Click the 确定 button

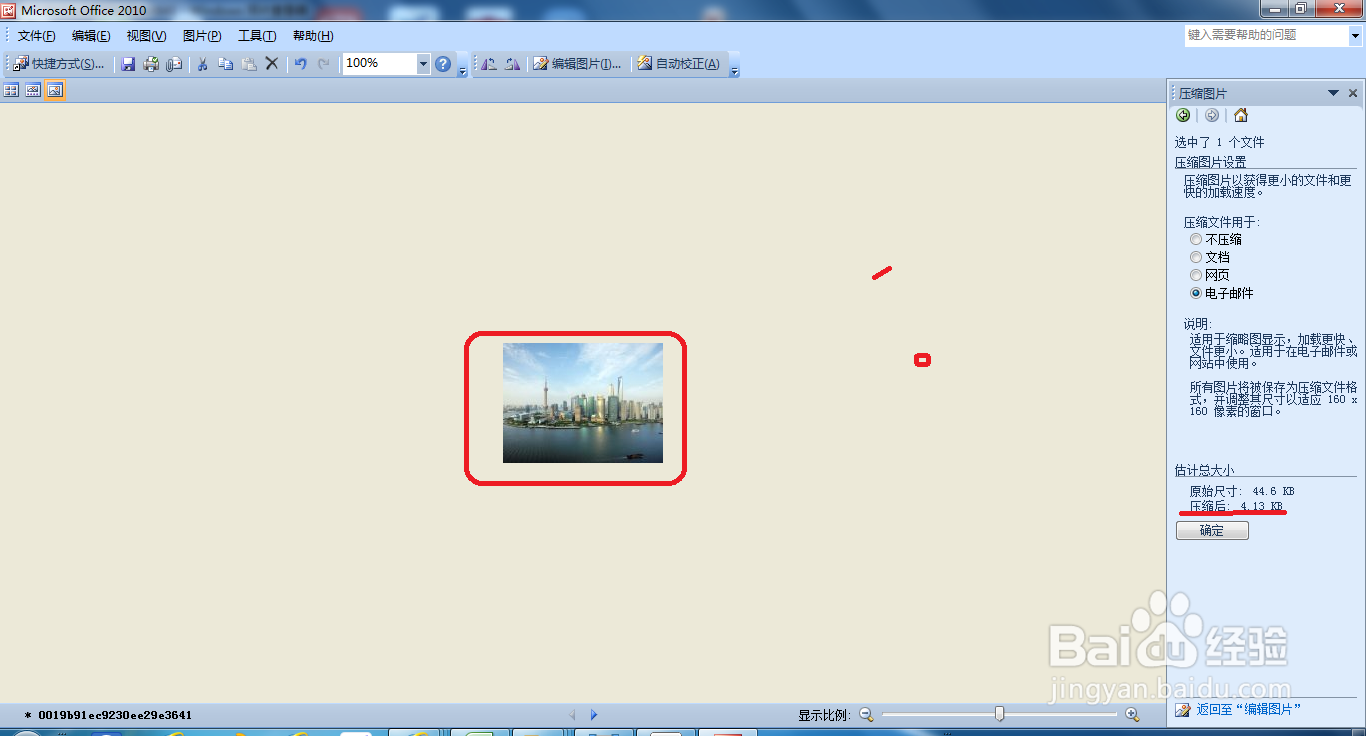click(1212, 531)
